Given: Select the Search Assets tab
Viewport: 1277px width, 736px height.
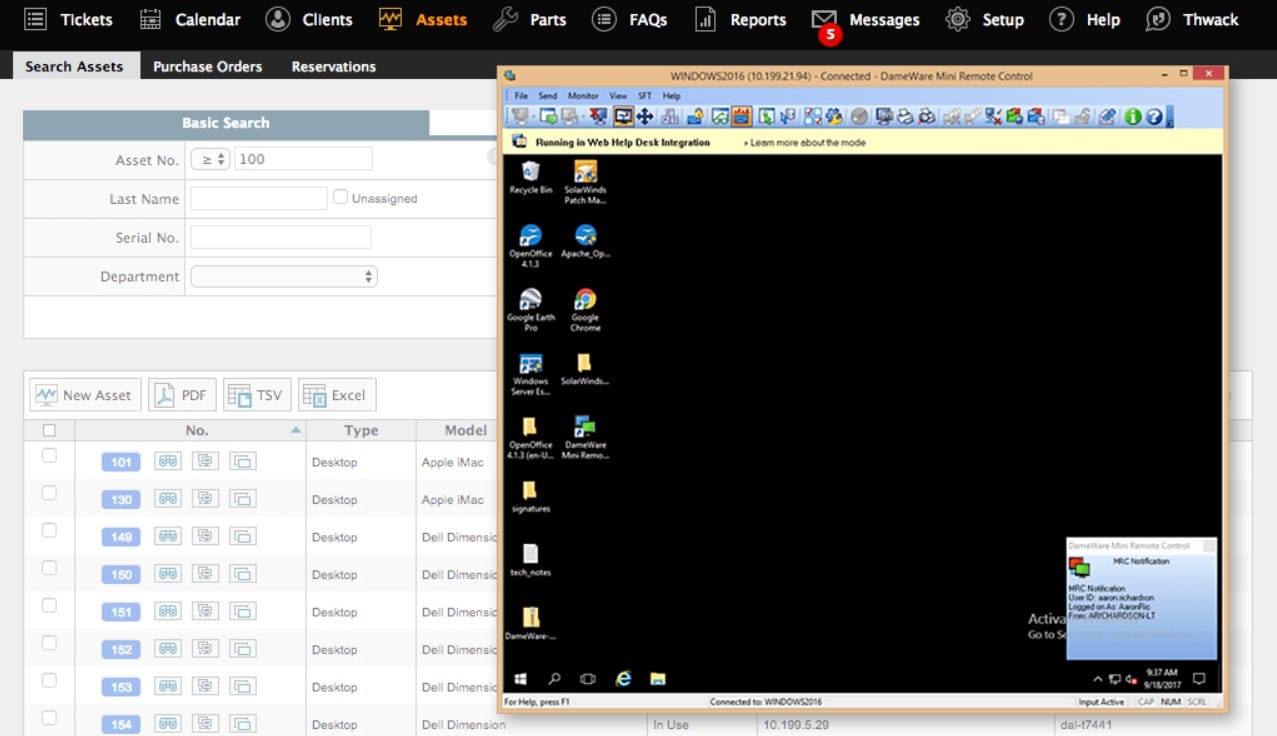Looking at the screenshot, I should [74, 66].
